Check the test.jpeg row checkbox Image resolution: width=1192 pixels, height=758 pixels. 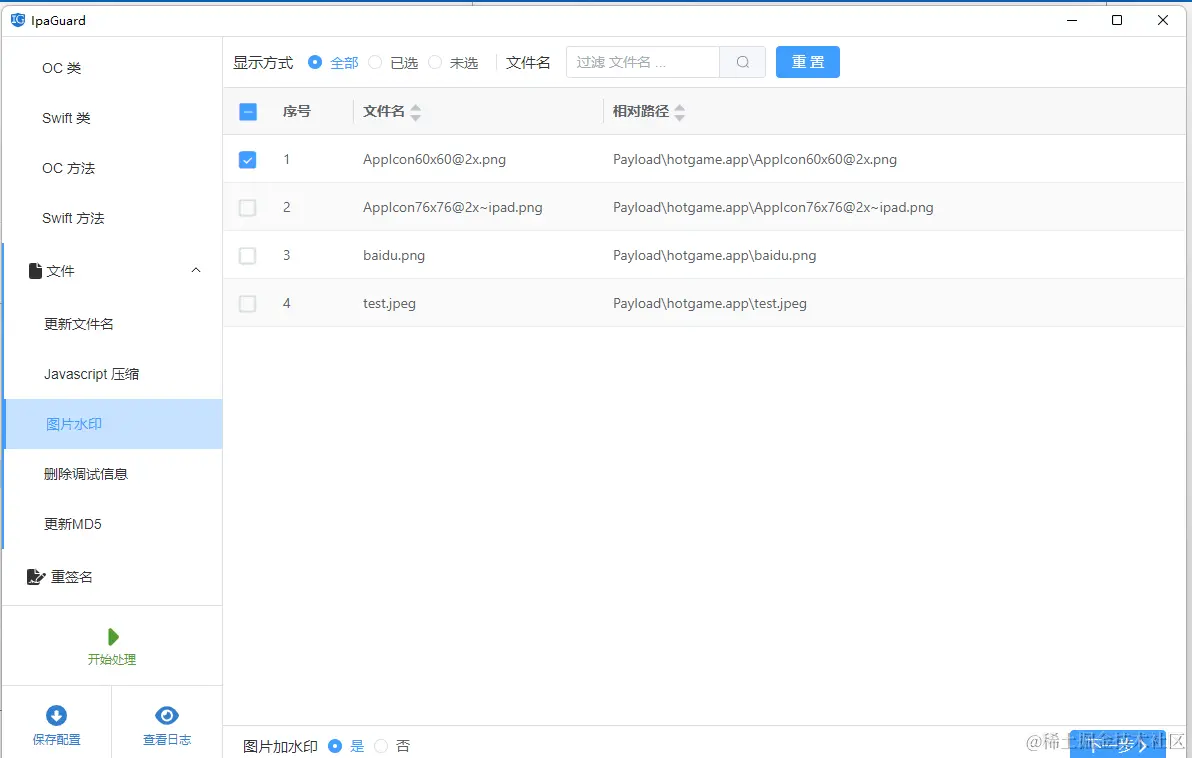247,303
